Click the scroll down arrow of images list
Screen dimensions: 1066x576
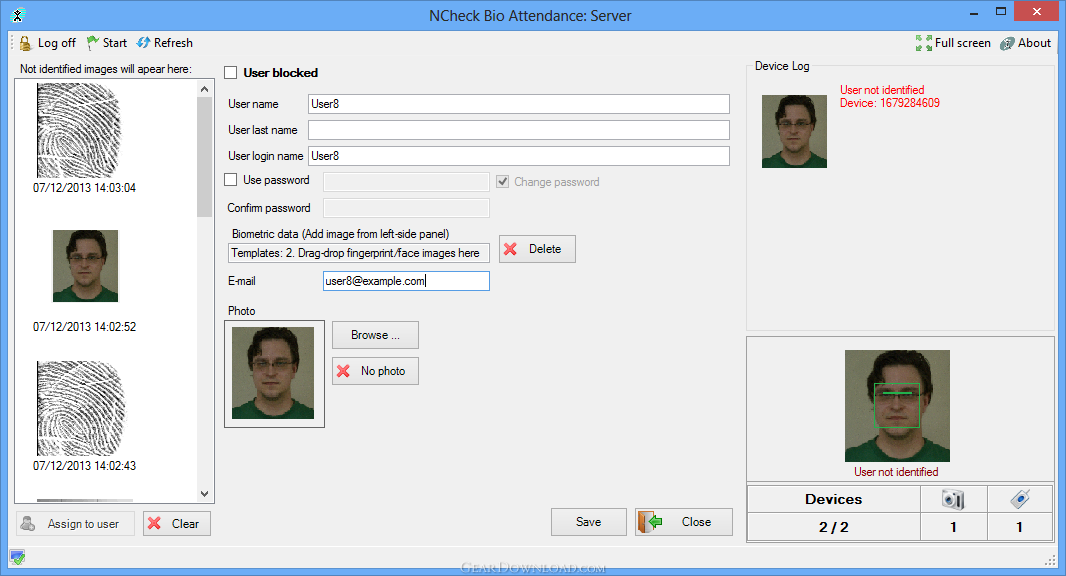(205, 494)
